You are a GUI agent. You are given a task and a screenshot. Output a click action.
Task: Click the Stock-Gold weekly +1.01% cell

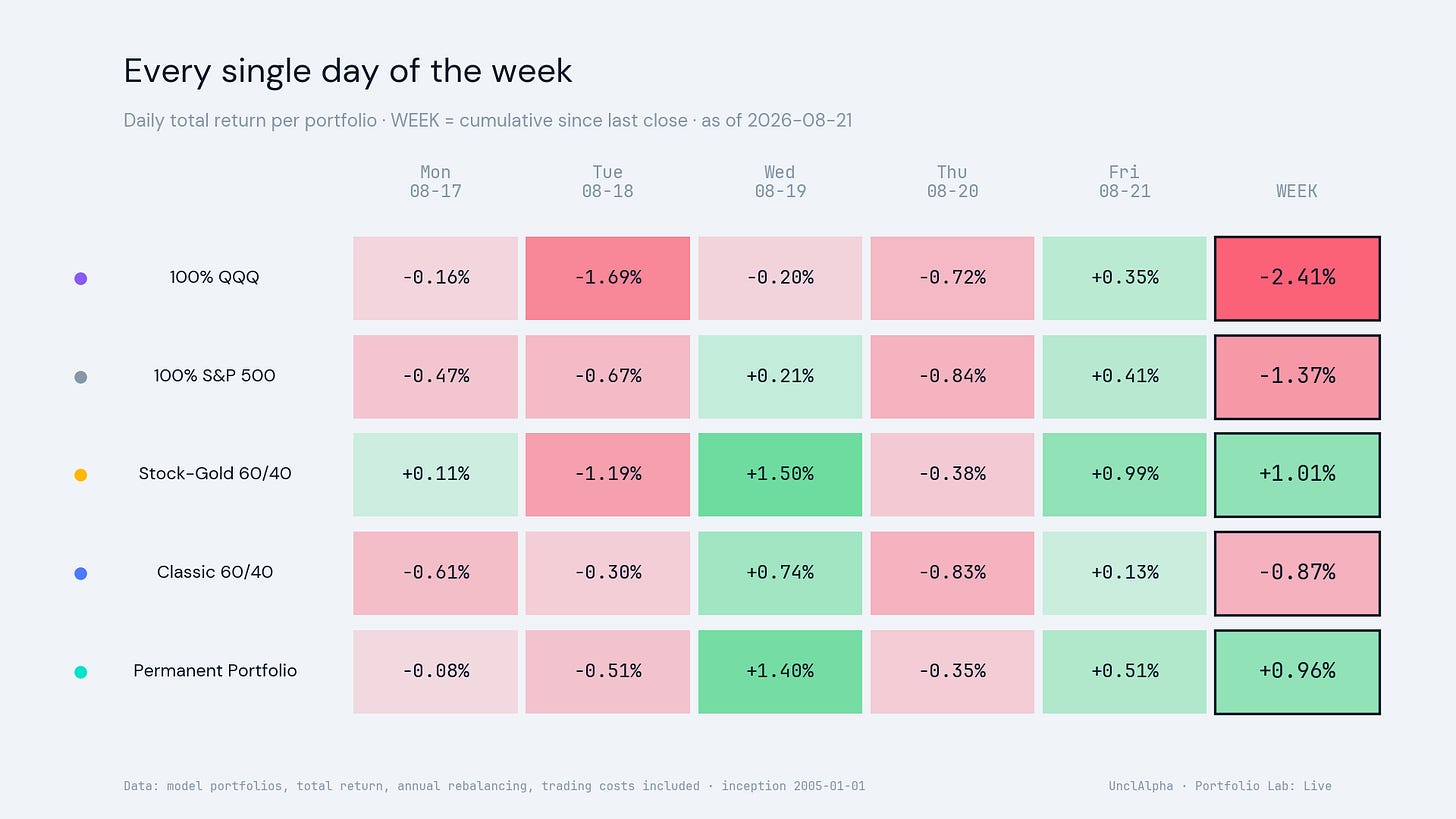1297,474
